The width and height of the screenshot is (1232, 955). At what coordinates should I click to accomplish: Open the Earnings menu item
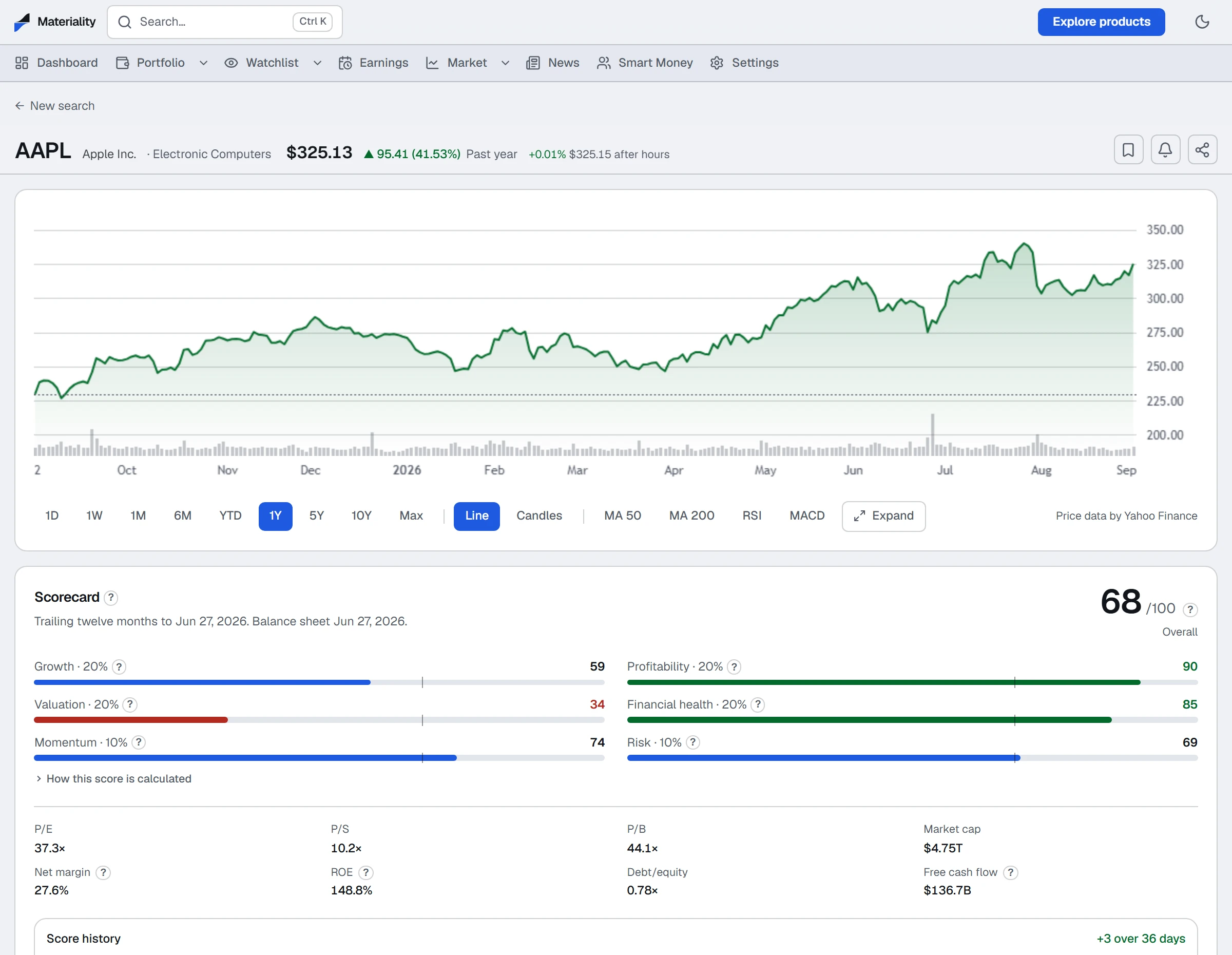[373, 63]
